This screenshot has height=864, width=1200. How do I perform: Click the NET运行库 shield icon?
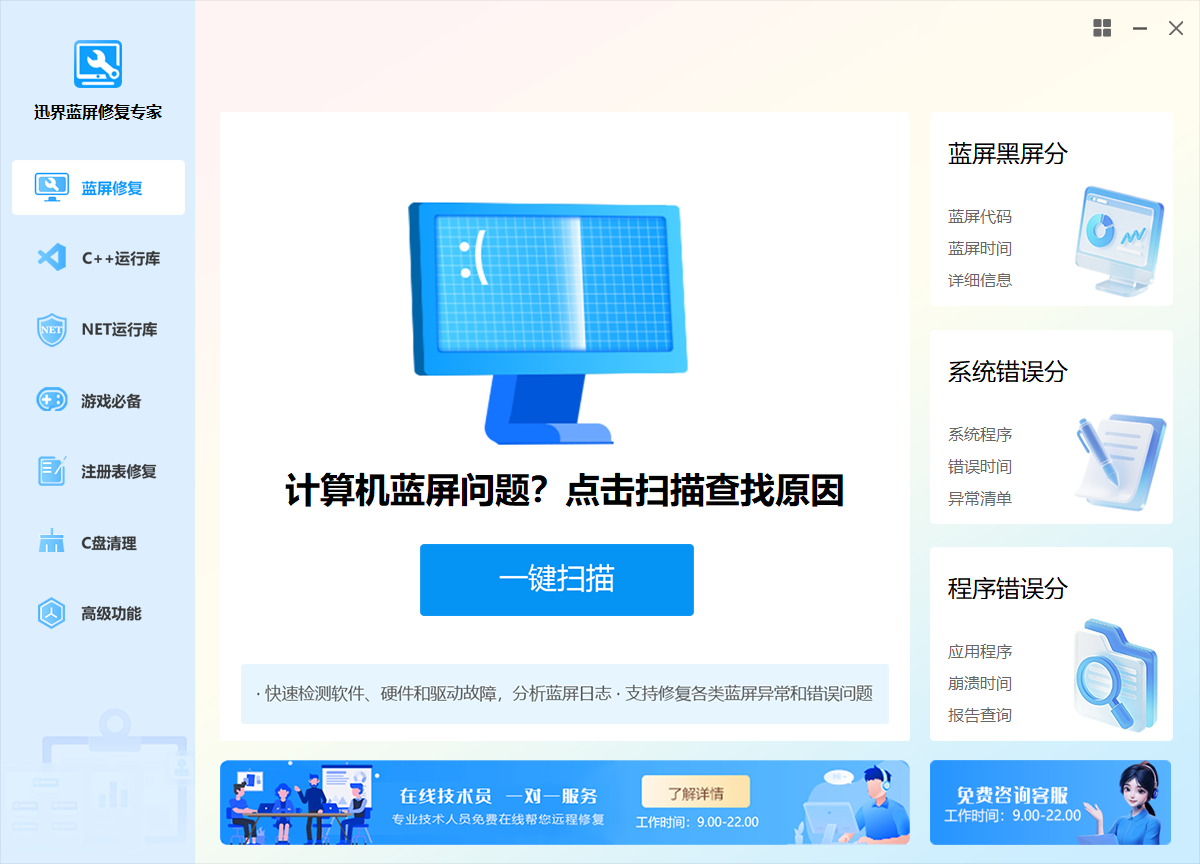point(51,330)
